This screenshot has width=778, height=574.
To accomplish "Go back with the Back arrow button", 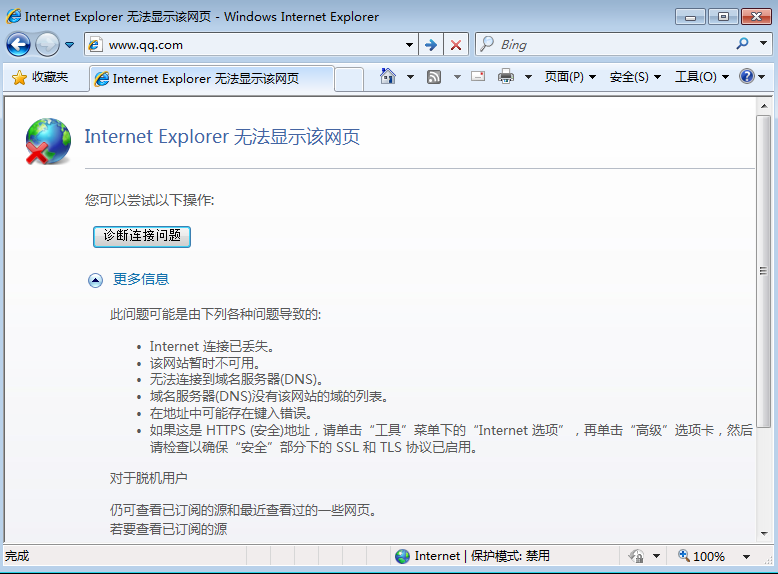I will tap(18, 45).
